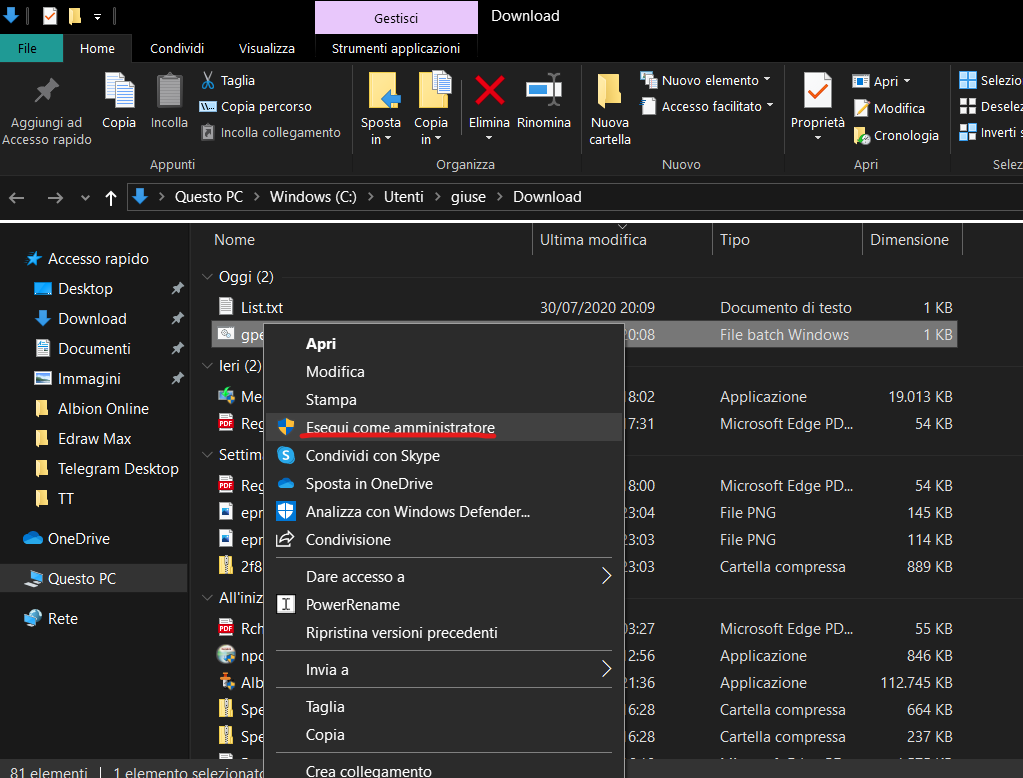Click giuse in the address bar path

coord(468,197)
